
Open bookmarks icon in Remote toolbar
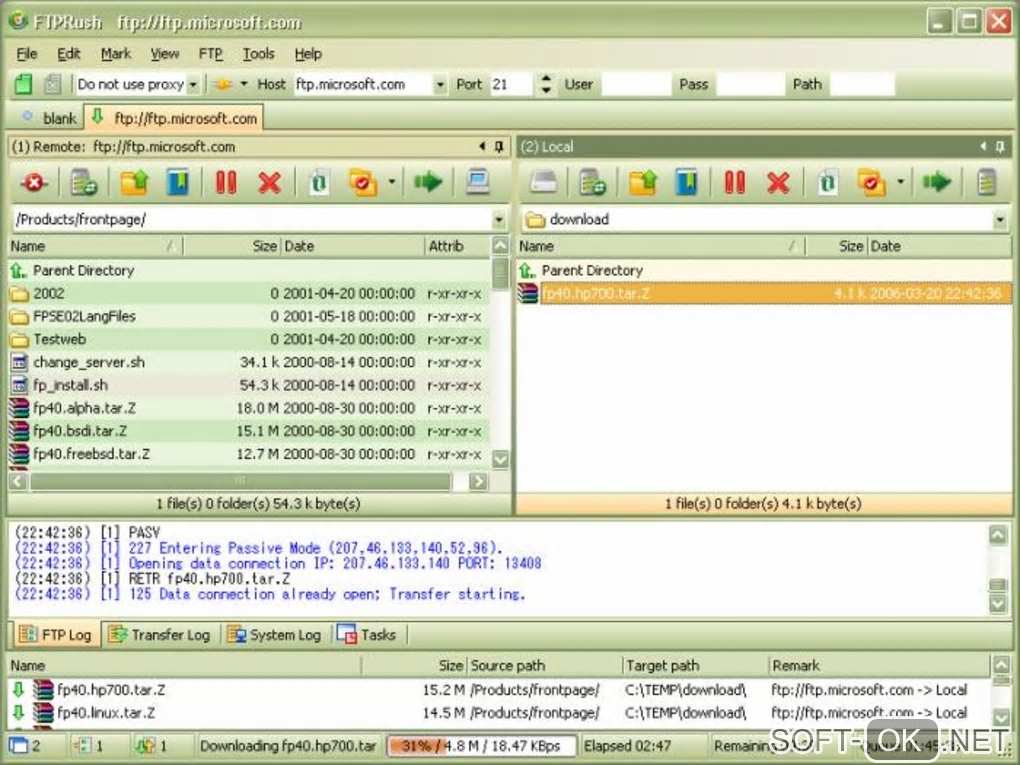(178, 183)
